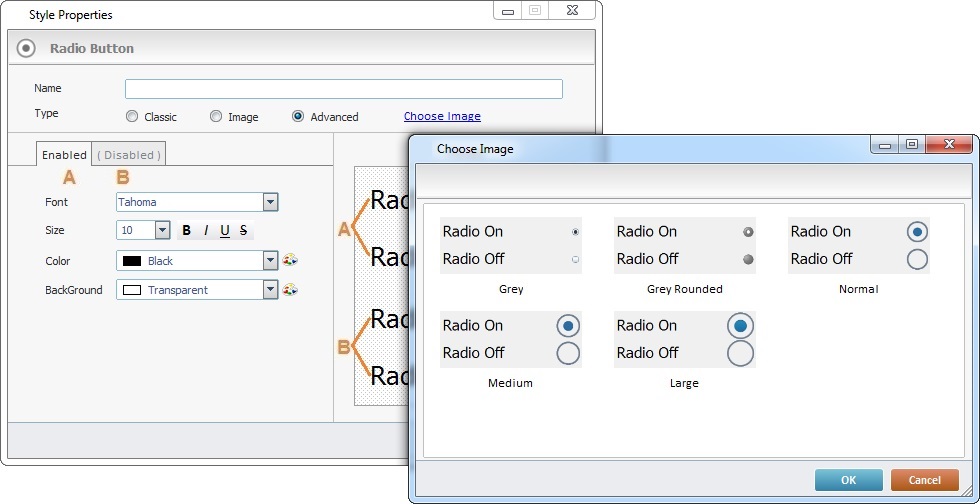Choose the Normal radio image style
Viewport: 980px width, 504px height.
tap(859, 245)
